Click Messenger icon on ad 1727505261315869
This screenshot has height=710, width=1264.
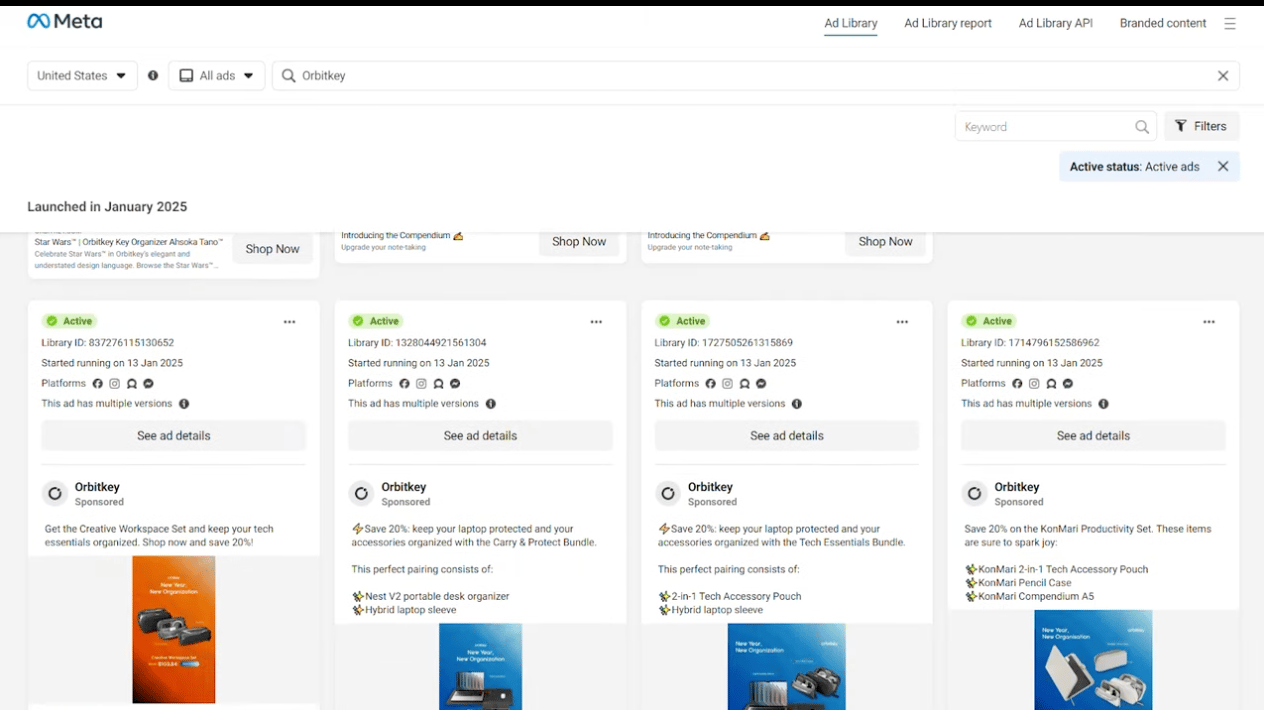point(761,384)
